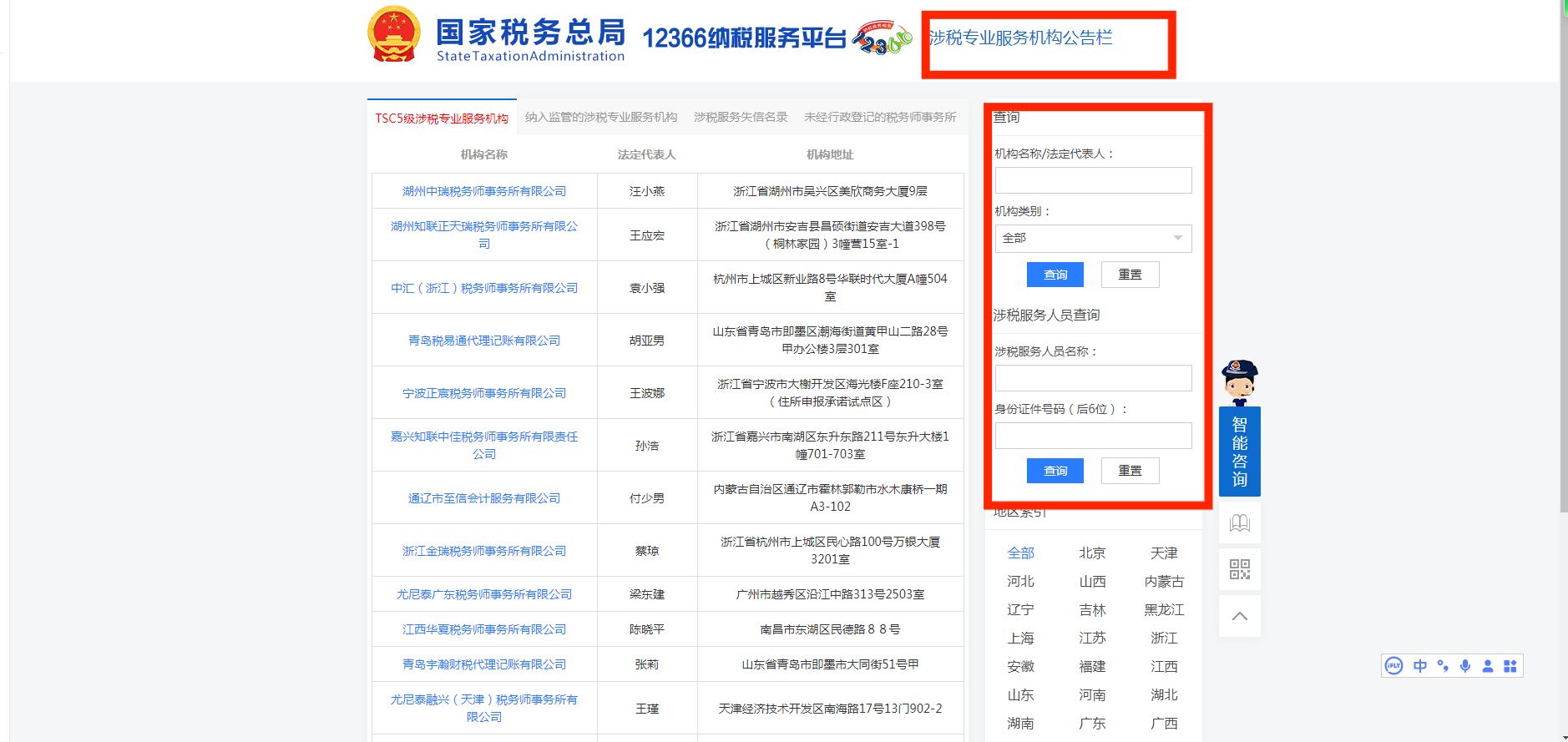Filter by region 内蒙古
The height and width of the screenshot is (742, 1568).
(x=1164, y=582)
